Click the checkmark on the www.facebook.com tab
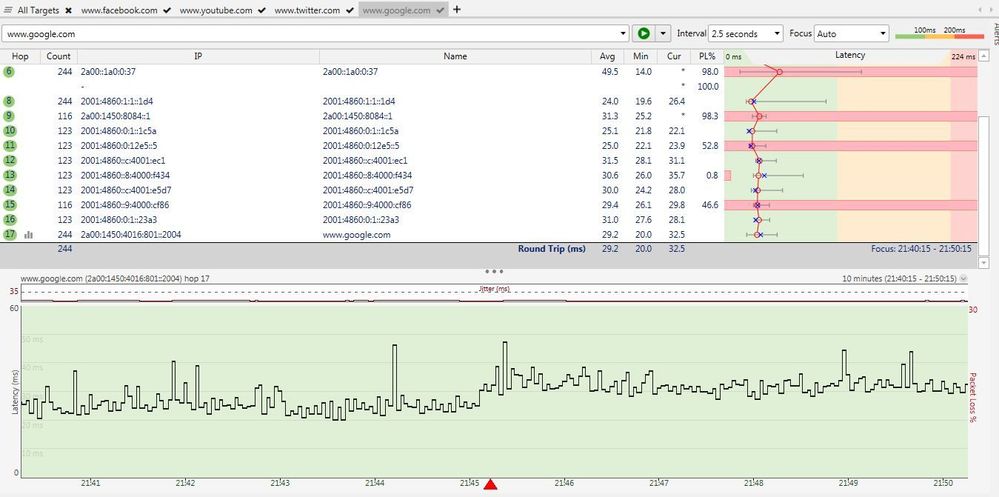This screenshot has height=497, width=999. click(166, 10)
